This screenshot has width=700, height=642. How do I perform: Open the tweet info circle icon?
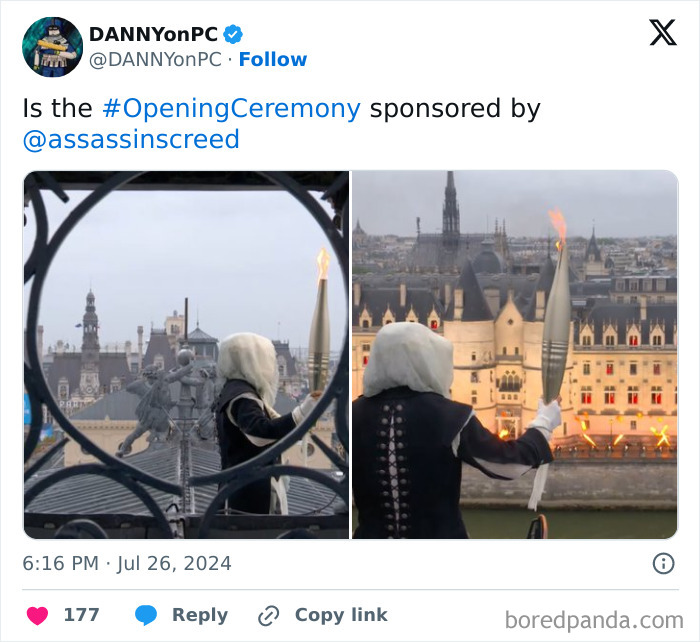(663, 563)
